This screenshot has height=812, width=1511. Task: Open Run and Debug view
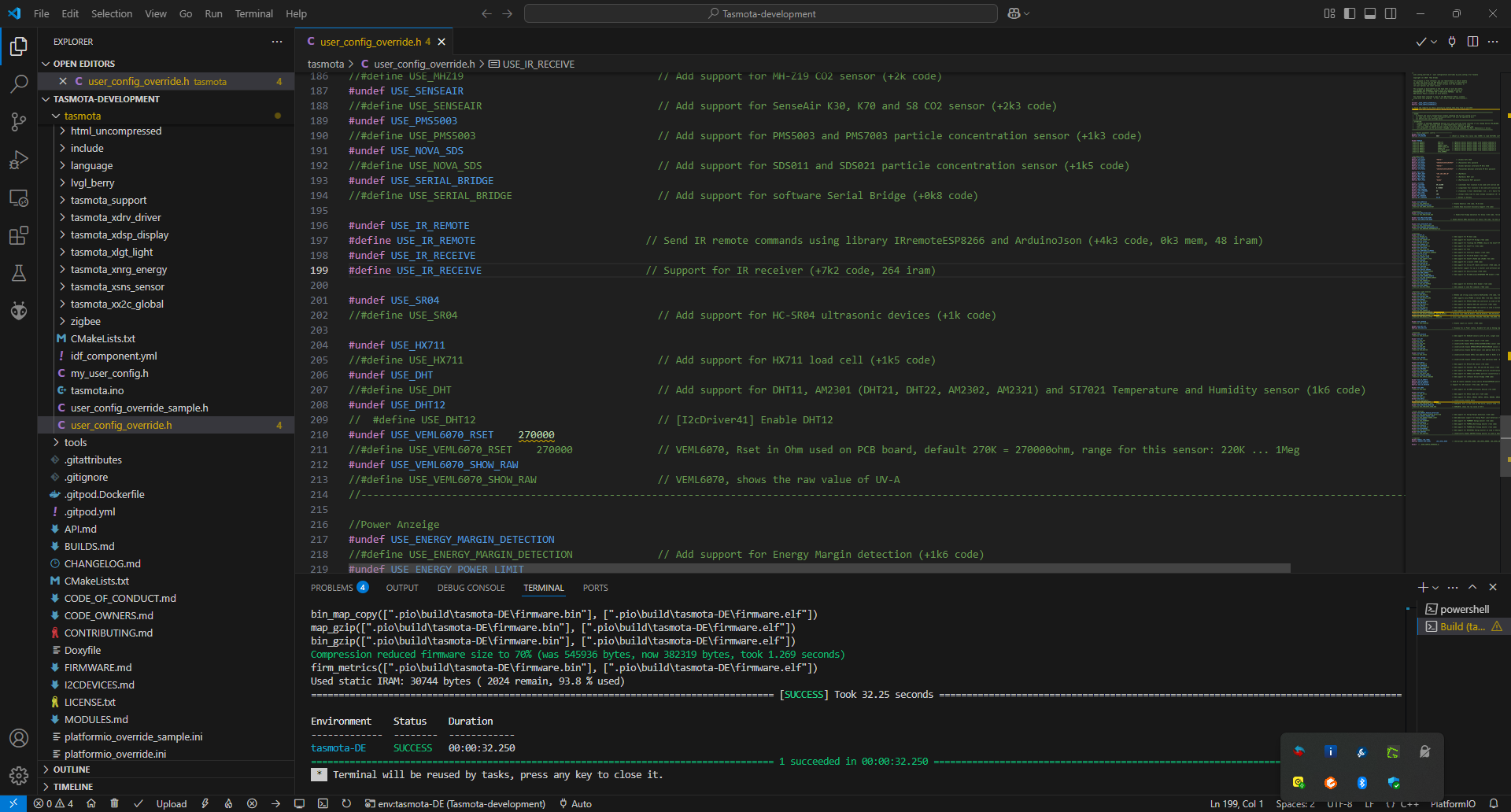(x=19, y=160)
